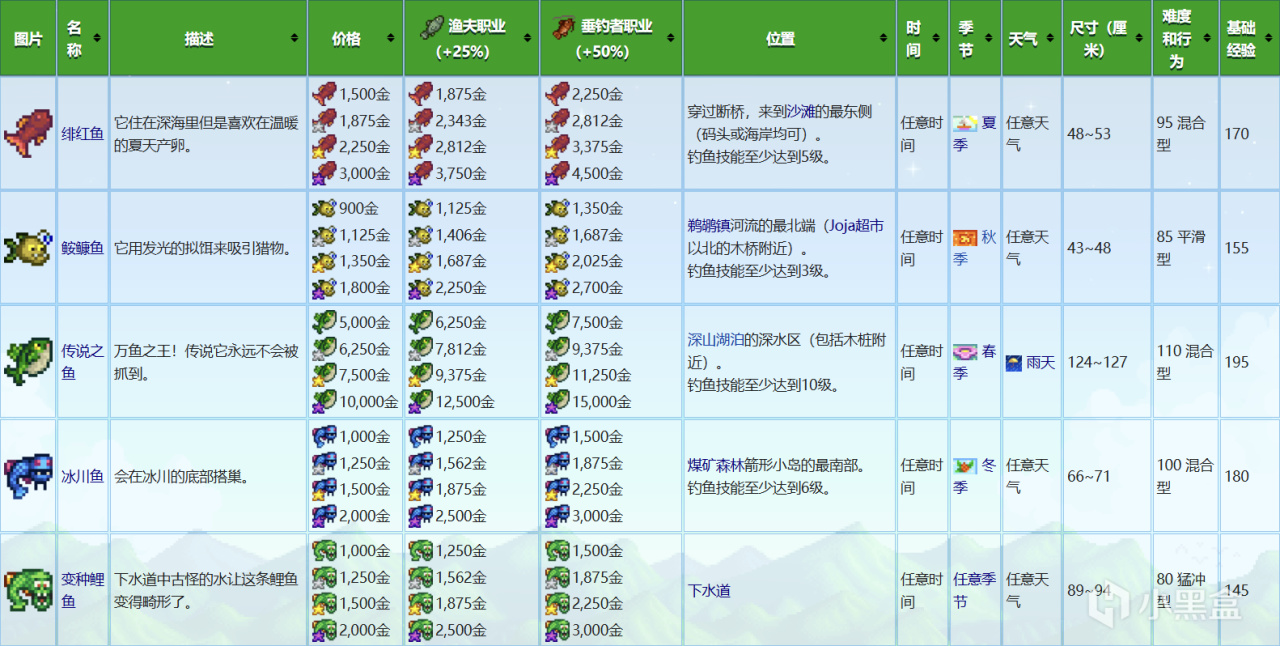Sort table by 位置 column arrows
1280x646 pixels.
883,38
